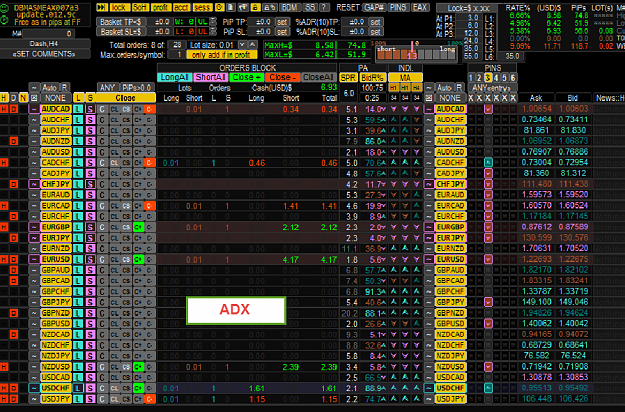Decrease lot size with down arrow
The image size is (625, 412).
[x=242, y=45]
